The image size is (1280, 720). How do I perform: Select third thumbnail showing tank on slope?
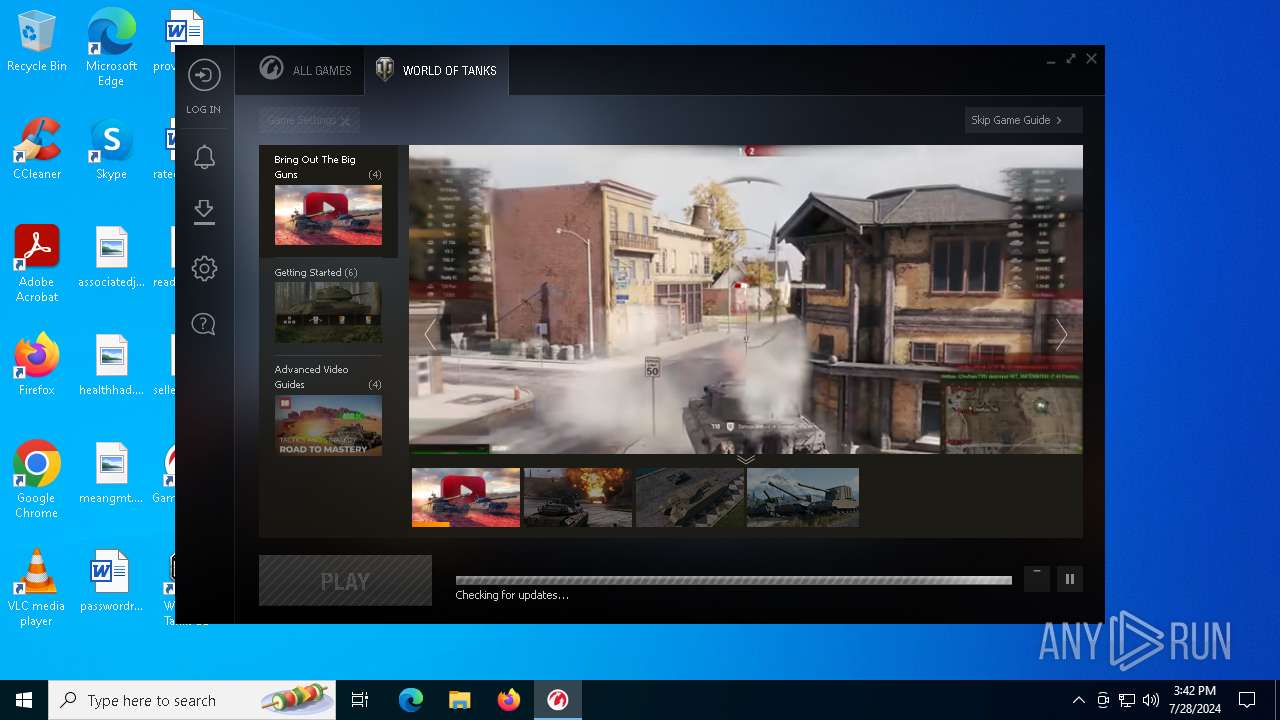click(x=690, y=497)
